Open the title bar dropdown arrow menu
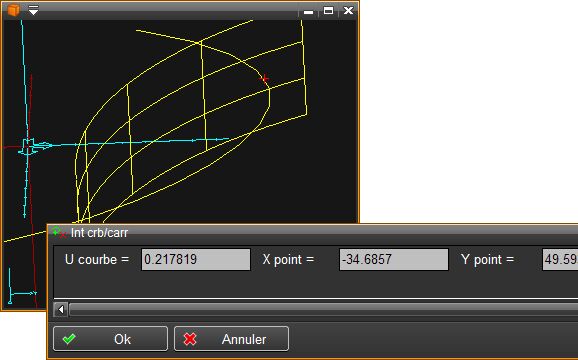578x360 pixels. (34, 10)
